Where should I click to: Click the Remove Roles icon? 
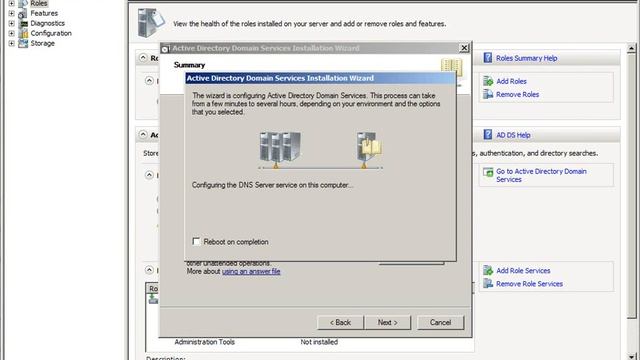(x=488, y=94)
